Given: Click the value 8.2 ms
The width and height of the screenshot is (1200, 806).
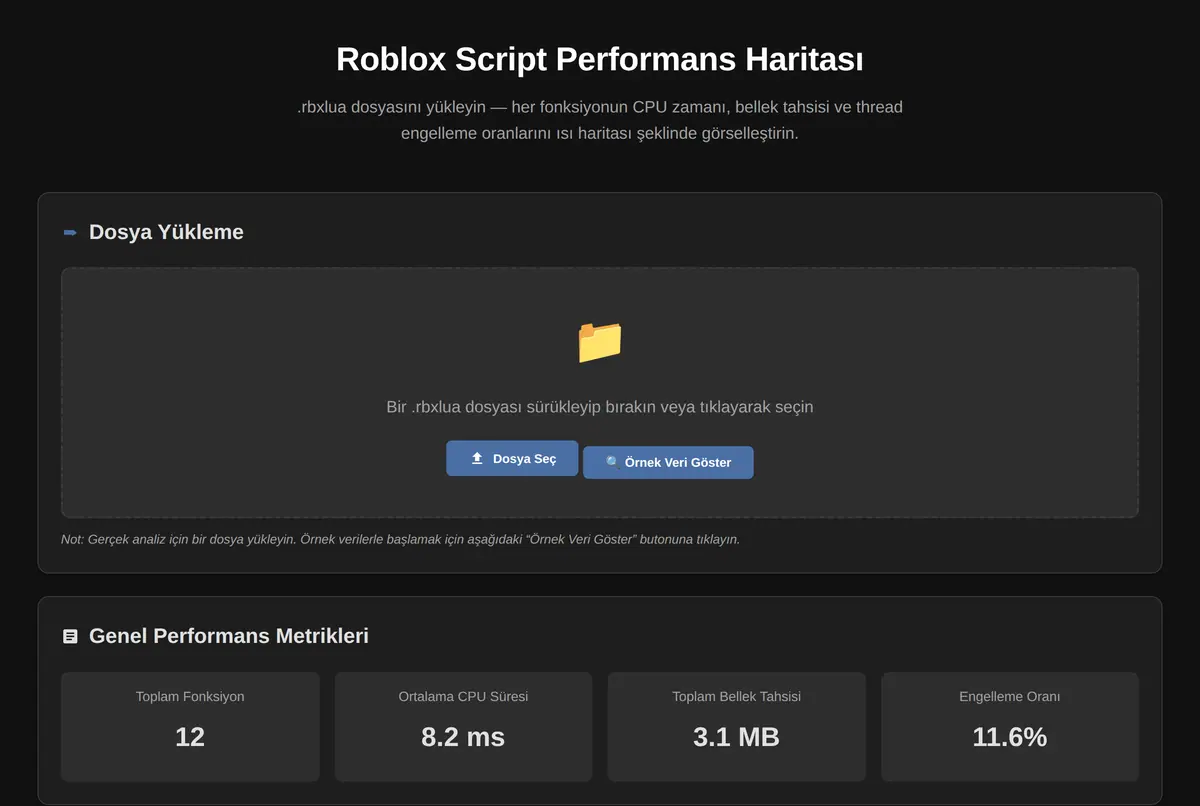Looking at the screenshot, I should pos(463,737).
